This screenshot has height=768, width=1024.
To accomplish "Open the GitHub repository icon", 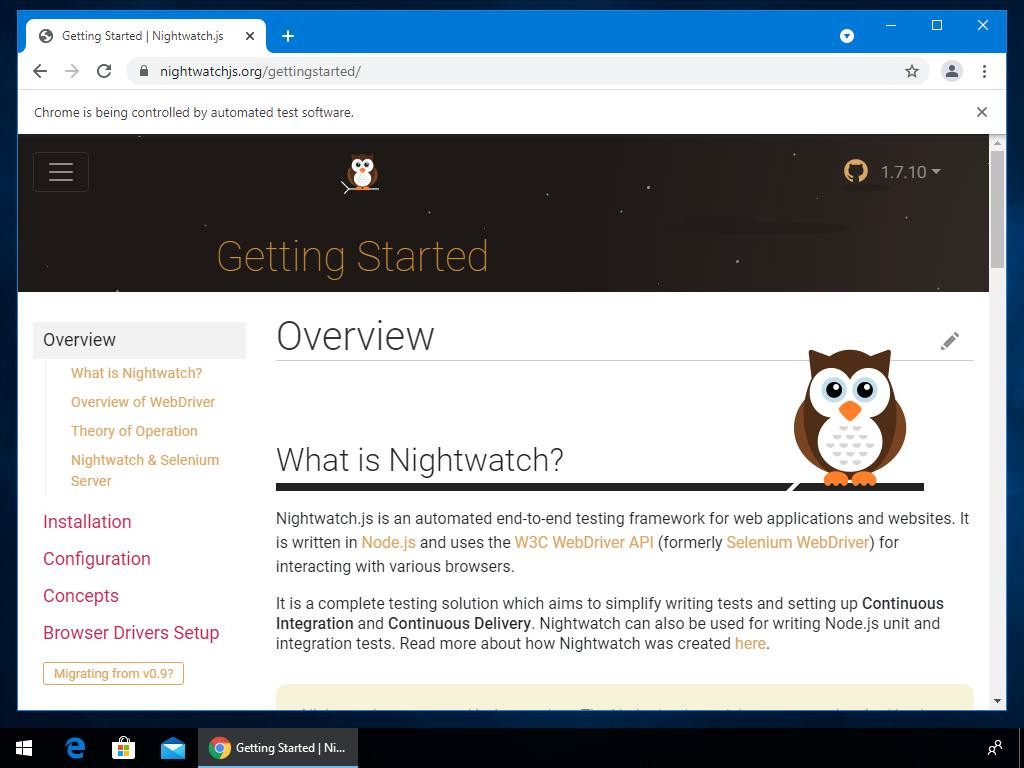I will pos(856,171).
